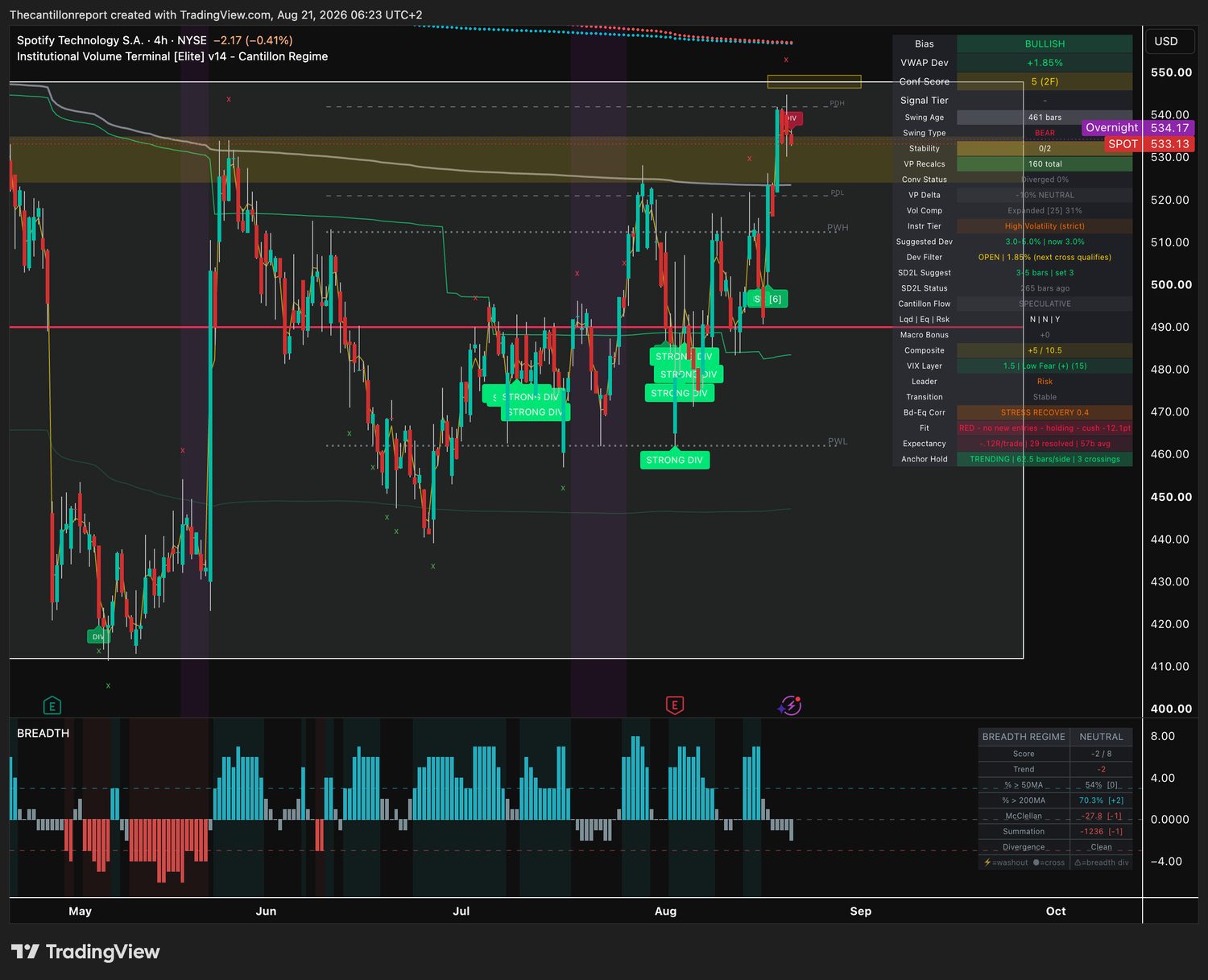Click the Sep label on the time axis
The image size is (1208, 980).
[861, 912]
